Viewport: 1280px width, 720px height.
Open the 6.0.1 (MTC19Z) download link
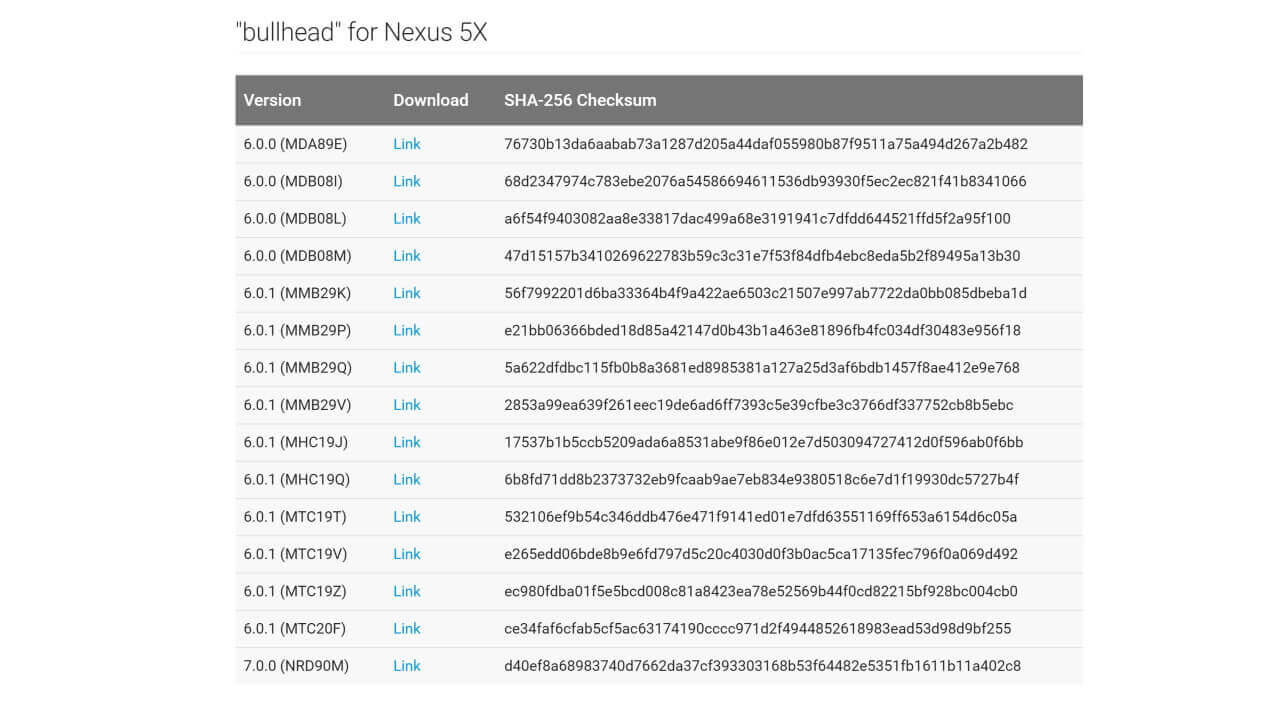point(406,591)
